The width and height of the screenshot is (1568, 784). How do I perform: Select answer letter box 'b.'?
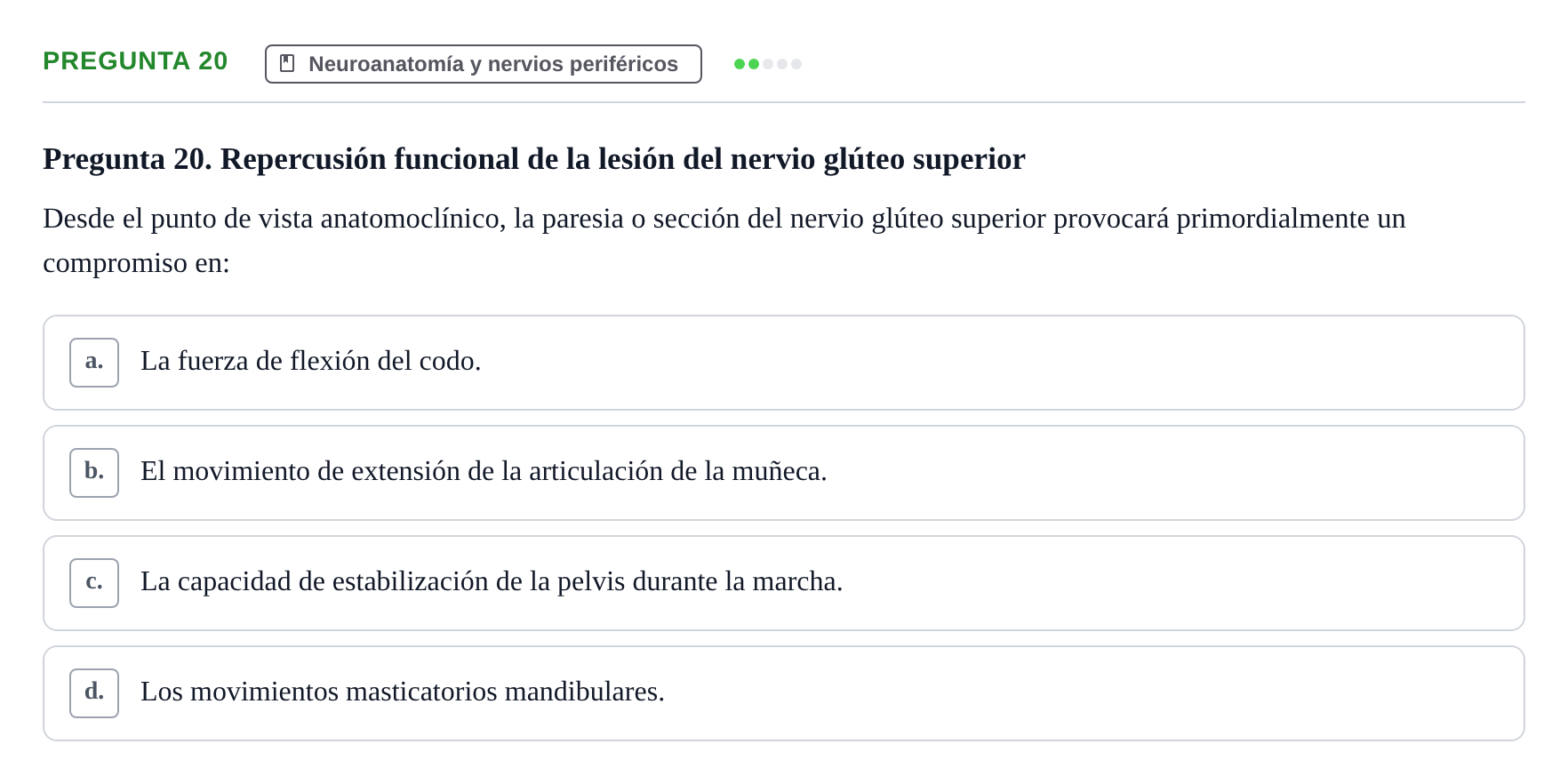click(x=94, y=473)
